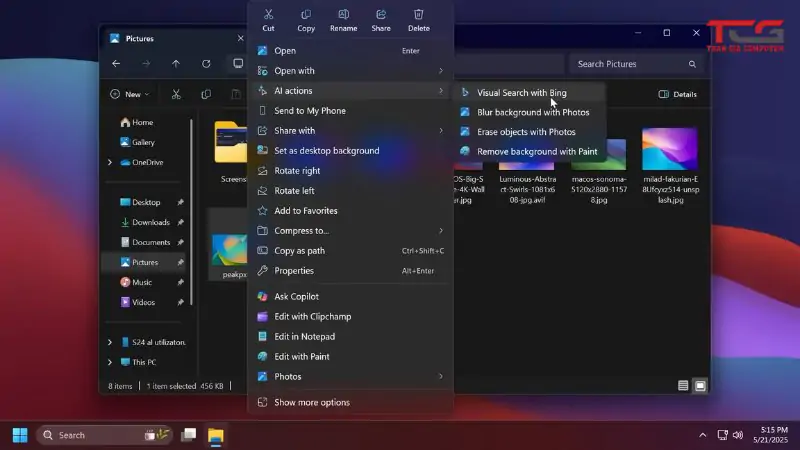This screenshot has height=450, width=800.
Task: Open Desktop in the navigation pane
Action: (140, 203)
